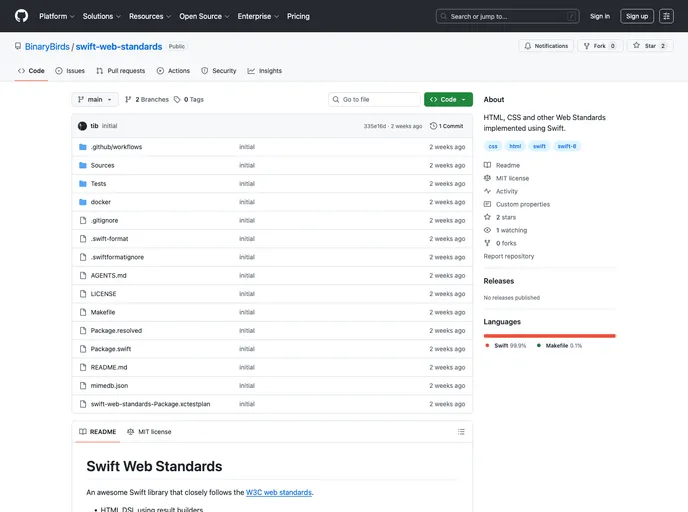Click the fork icon beside 0 forks
The height and width of the screenshot is (512, 688).
487,243
